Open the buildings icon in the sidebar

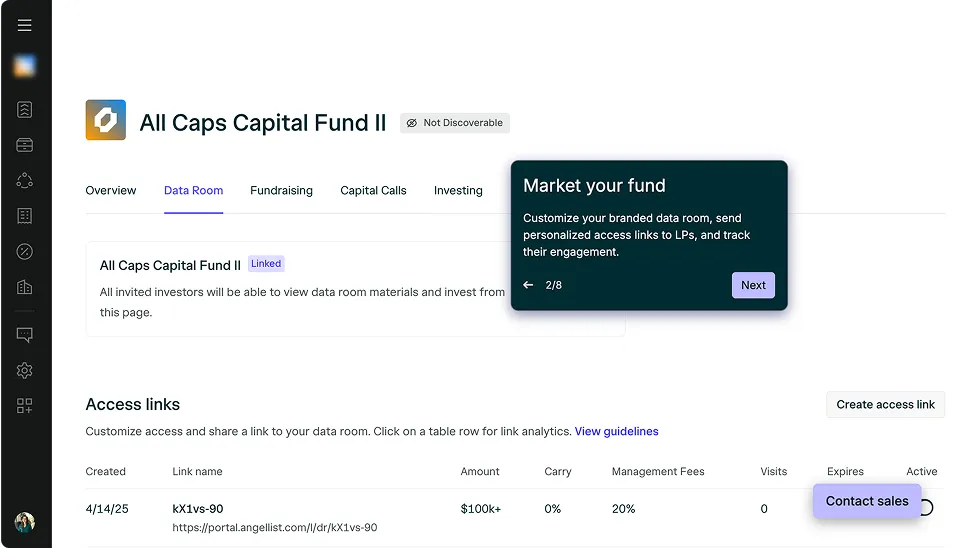tap(25, 287)
